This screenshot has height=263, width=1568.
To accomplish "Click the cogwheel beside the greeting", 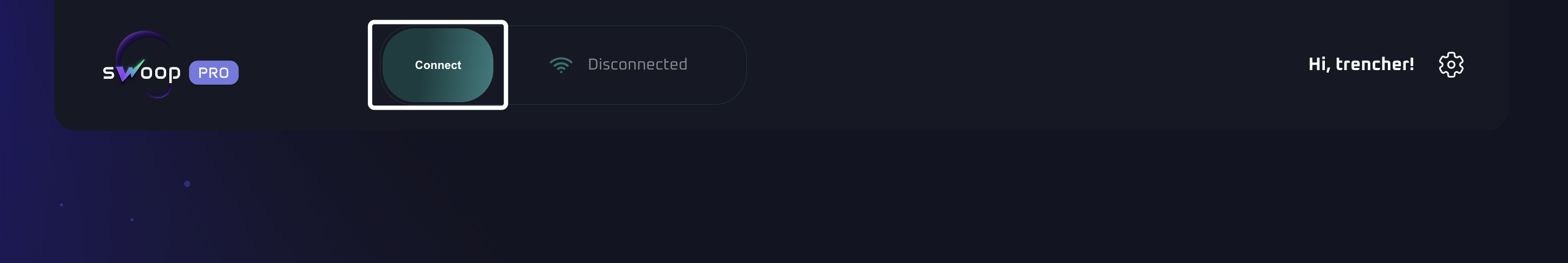I will point(1451,65).
